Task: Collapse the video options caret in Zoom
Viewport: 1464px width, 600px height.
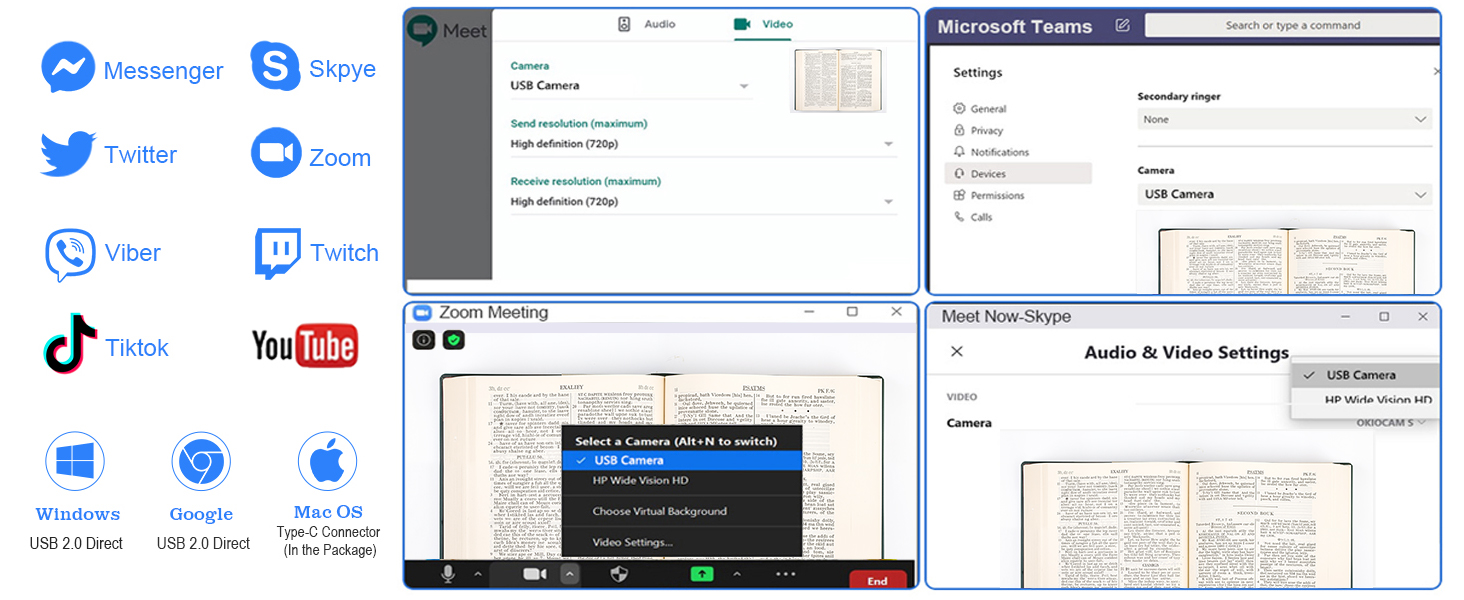Action: click(569, 574)
